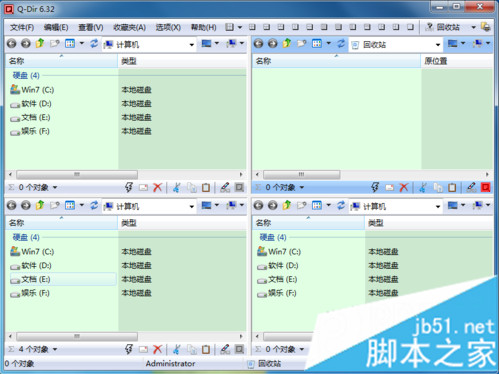
Task: Open address dropdown of top-left 计算机 pane
Action: 192,45
